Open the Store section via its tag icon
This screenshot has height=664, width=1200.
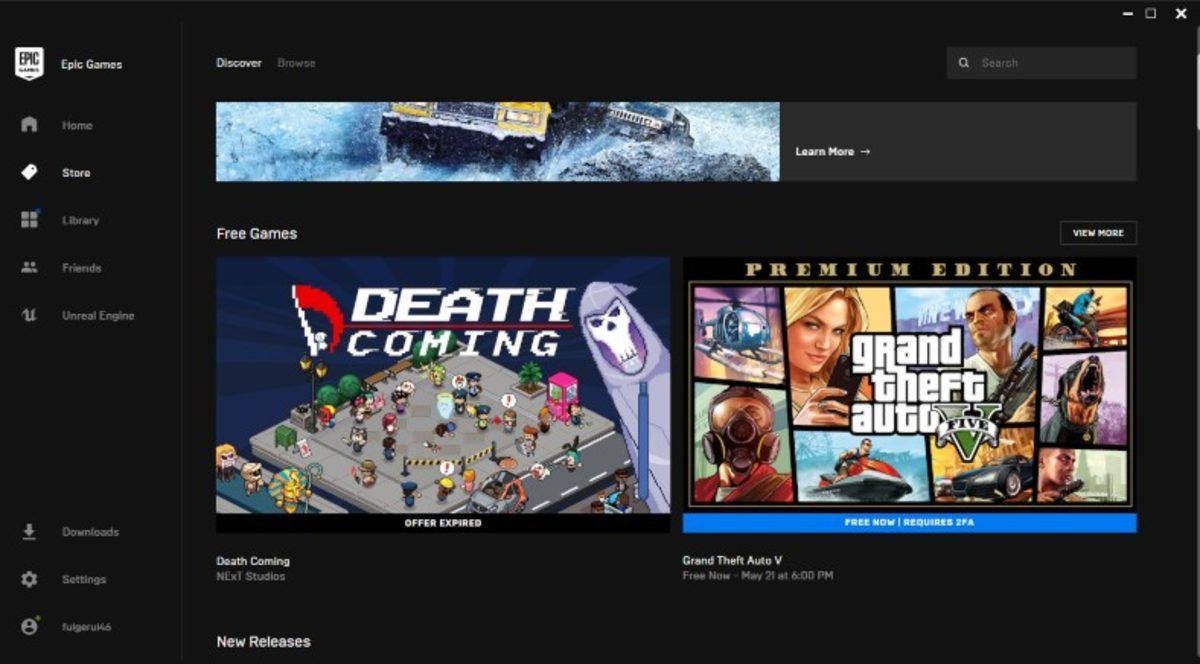tap(29, 172)
